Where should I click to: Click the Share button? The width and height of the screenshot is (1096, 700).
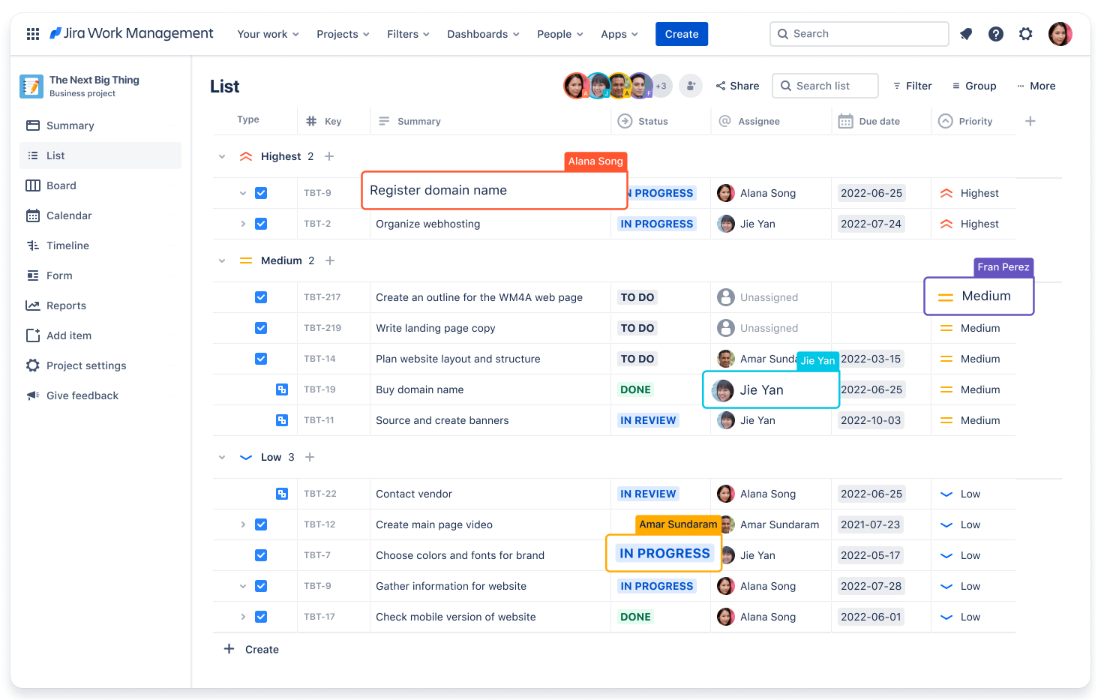tap(738, 86)
